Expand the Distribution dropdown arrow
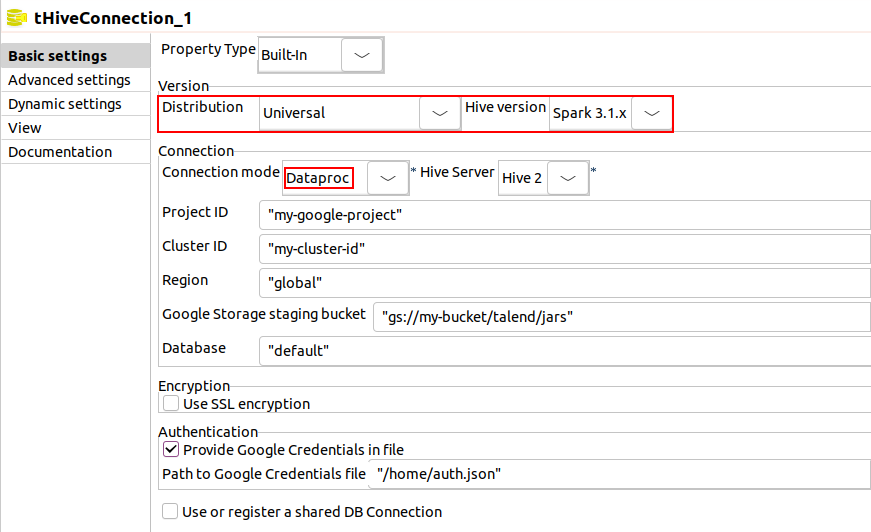871x532 pixels. (439, 113)
